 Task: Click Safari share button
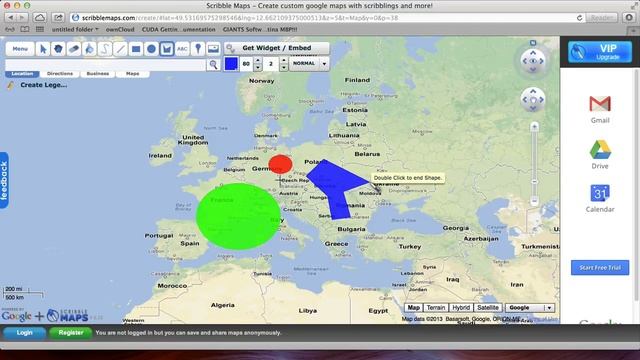(x=58, y=18)
